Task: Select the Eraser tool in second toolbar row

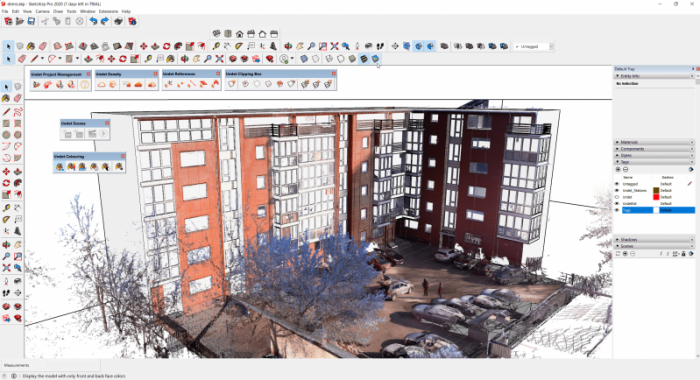Action: (x=22, y=58)
